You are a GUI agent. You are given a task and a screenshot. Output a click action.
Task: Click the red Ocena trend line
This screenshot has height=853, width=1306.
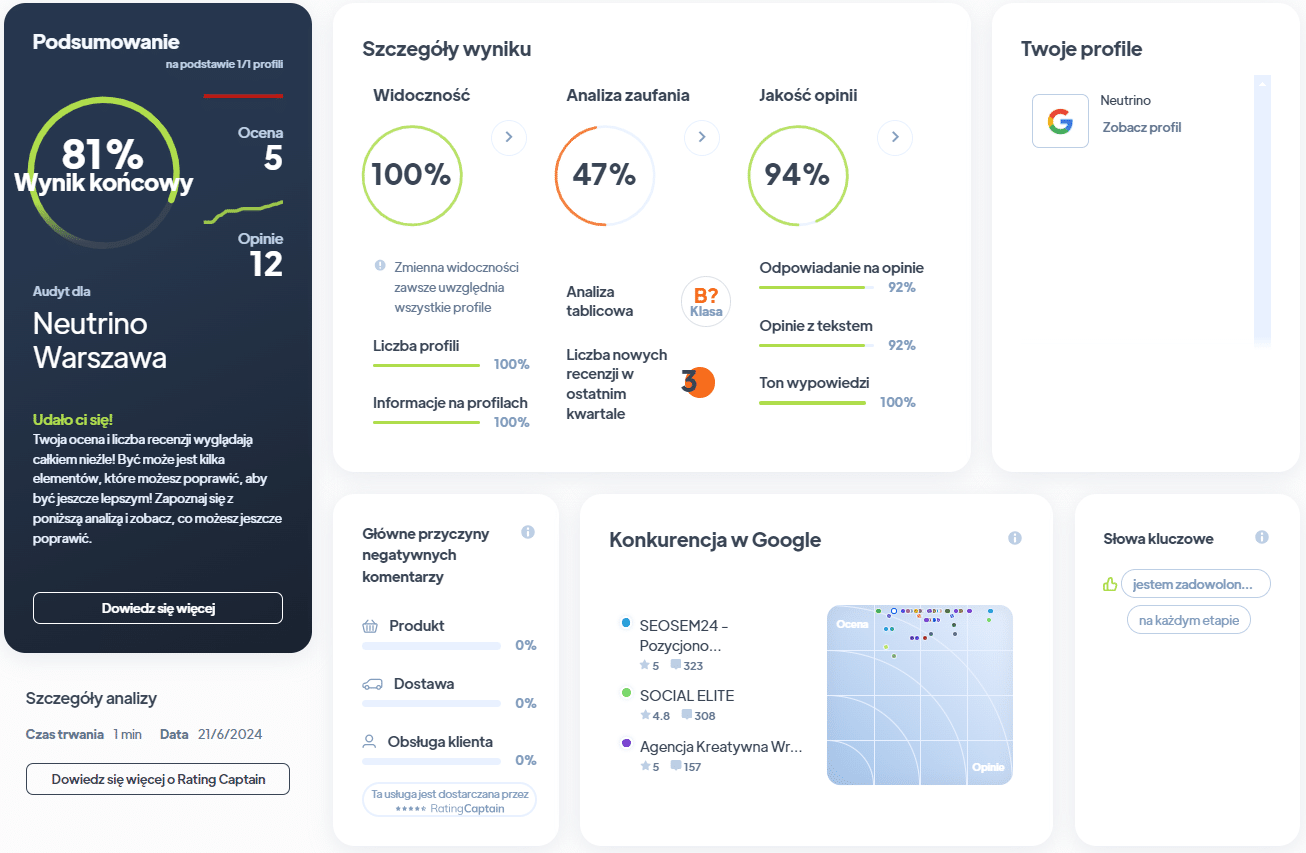click(243, 96)
